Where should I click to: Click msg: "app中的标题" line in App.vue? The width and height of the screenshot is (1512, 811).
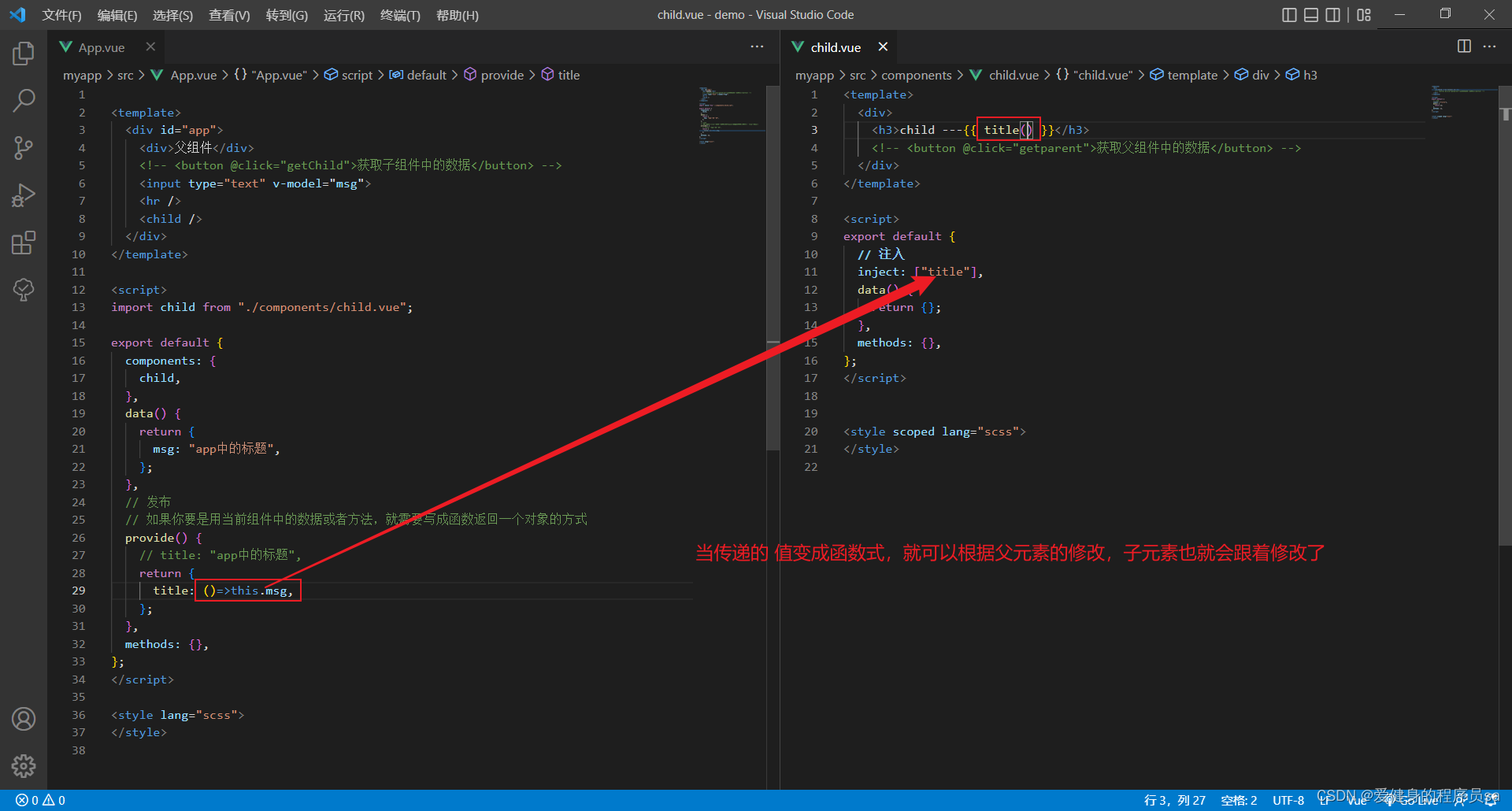point(217,449)
